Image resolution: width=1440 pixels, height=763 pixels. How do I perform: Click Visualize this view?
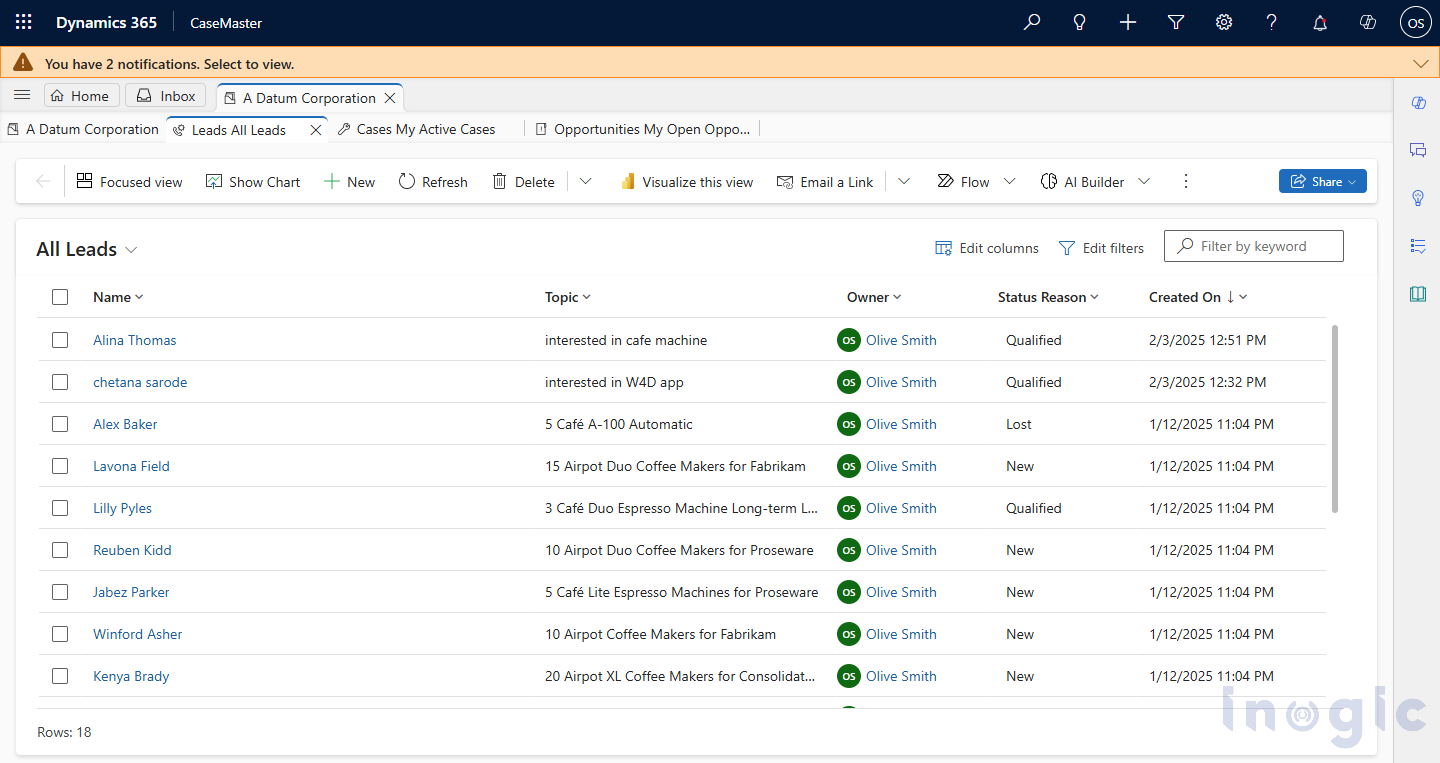click(687, 181)
